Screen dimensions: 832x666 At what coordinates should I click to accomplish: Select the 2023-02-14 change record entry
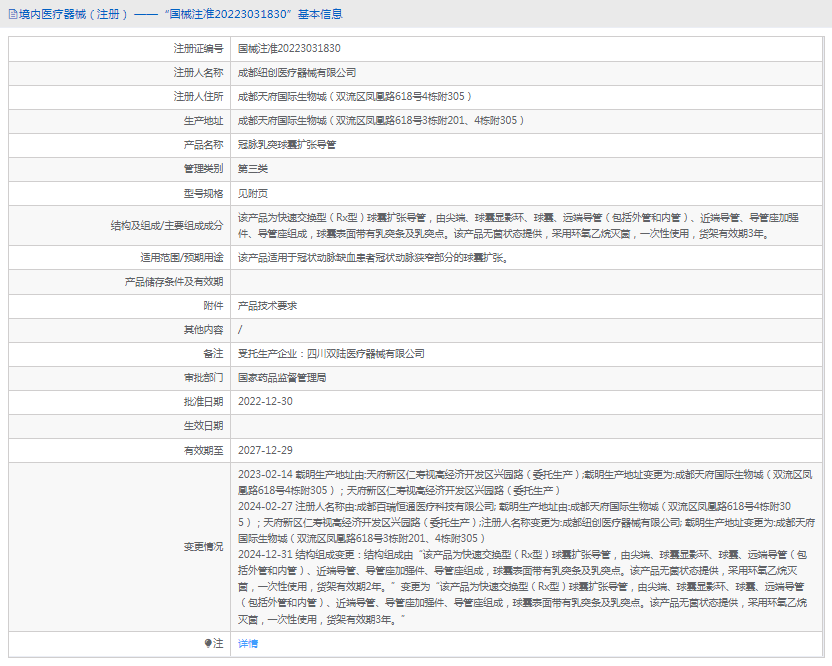(525, 482)
